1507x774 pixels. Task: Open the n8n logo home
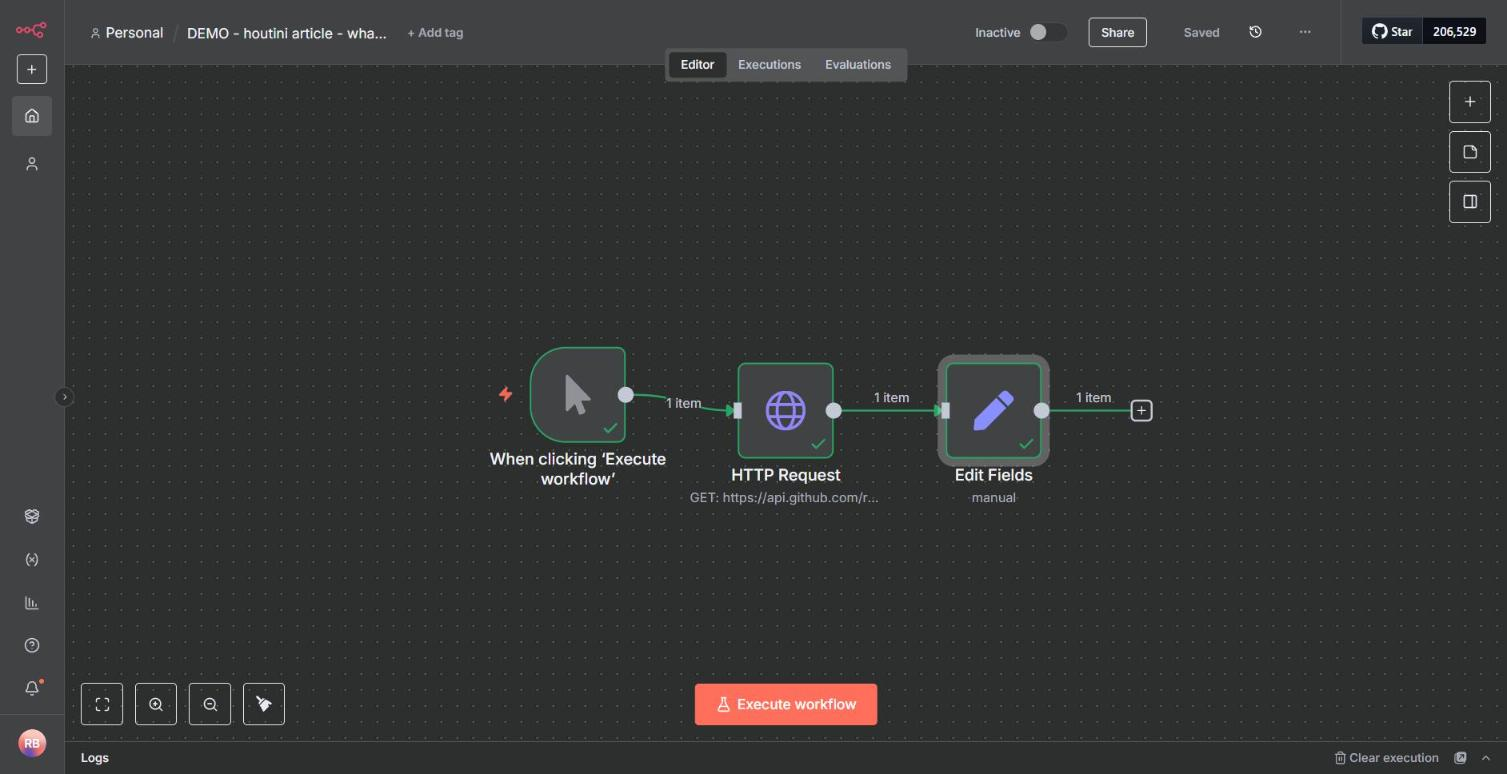click(x=31, y=30)
